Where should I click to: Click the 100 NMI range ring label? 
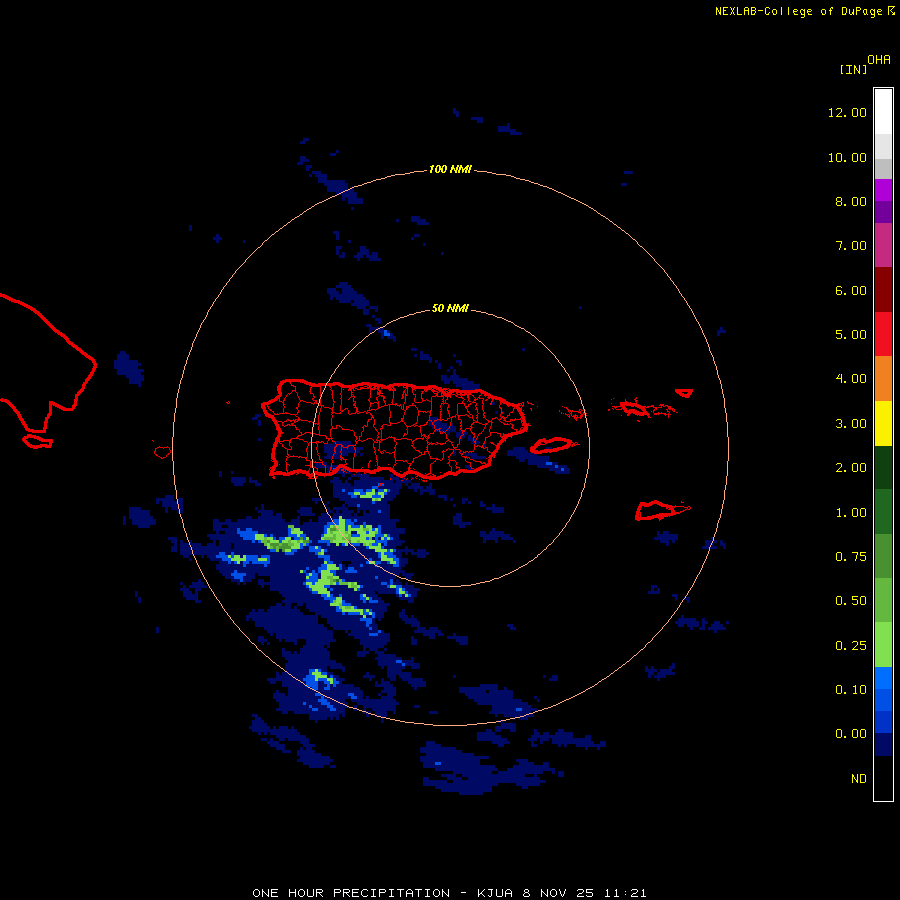450,169
